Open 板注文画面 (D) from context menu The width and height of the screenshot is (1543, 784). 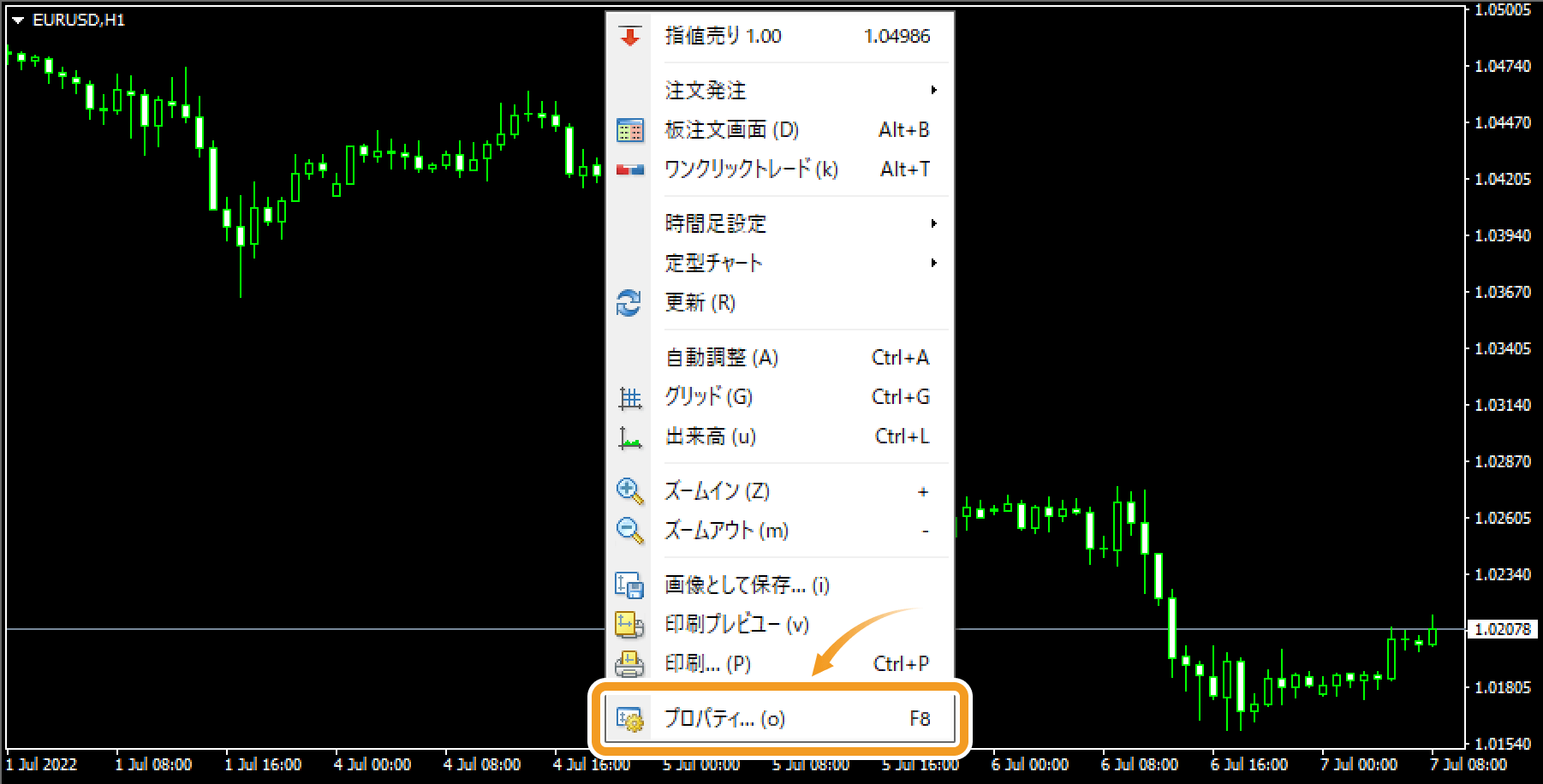(780, 130)
